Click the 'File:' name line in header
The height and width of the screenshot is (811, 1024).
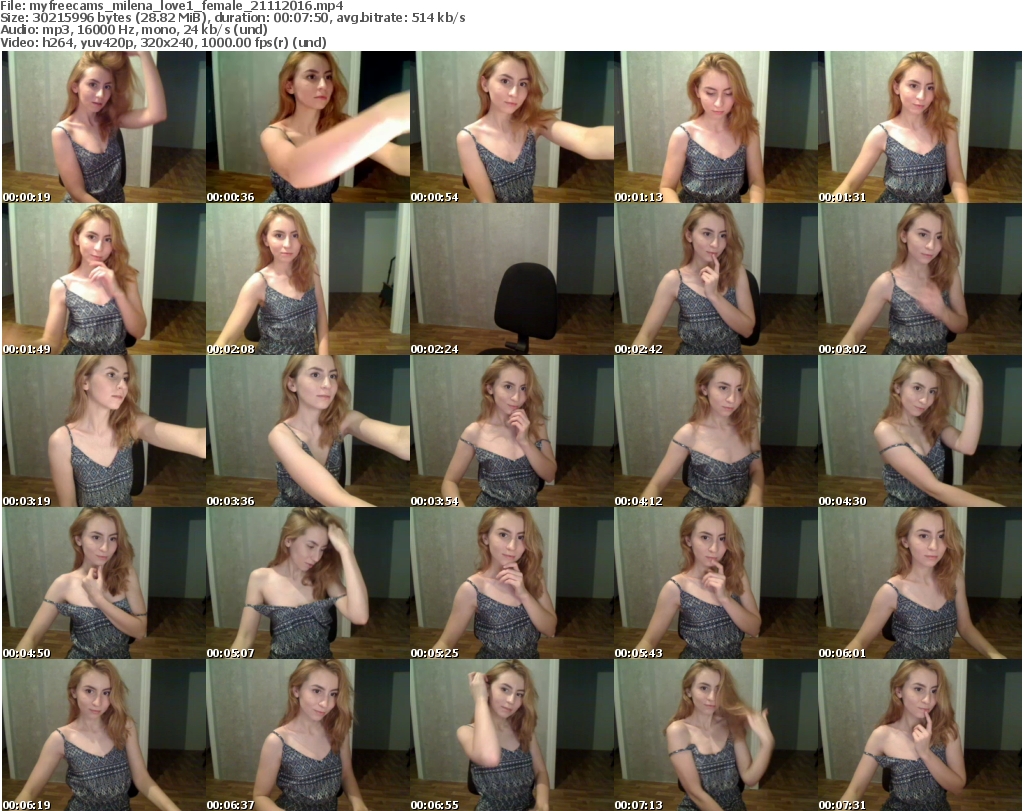172,6
